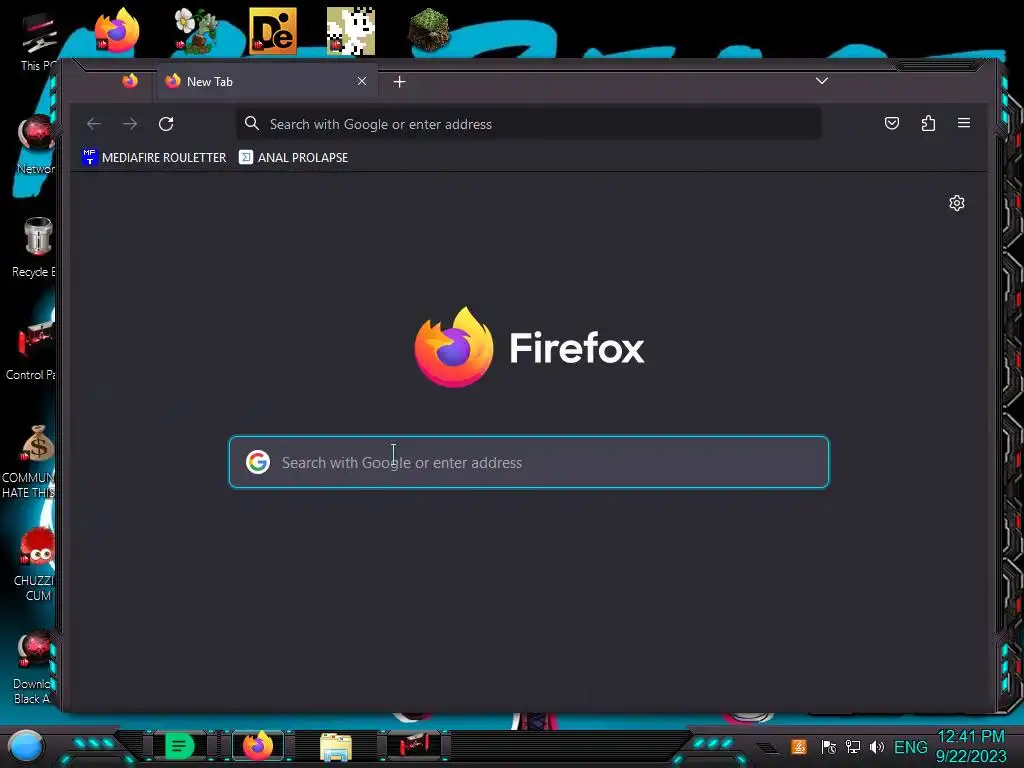
Task: Open the Action Center flag tray icon
Action: 829,746
